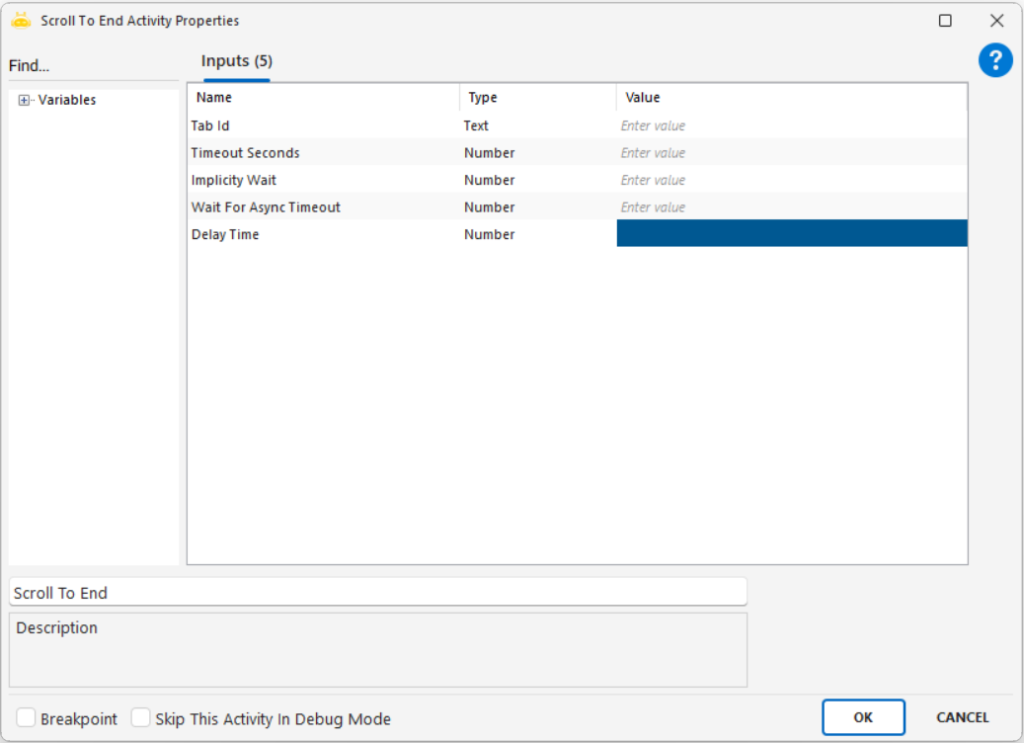The height and width of the screenshot is (743, 1024).
Task: Click Timeout Seconds value field
Action: tap(790, 153)
